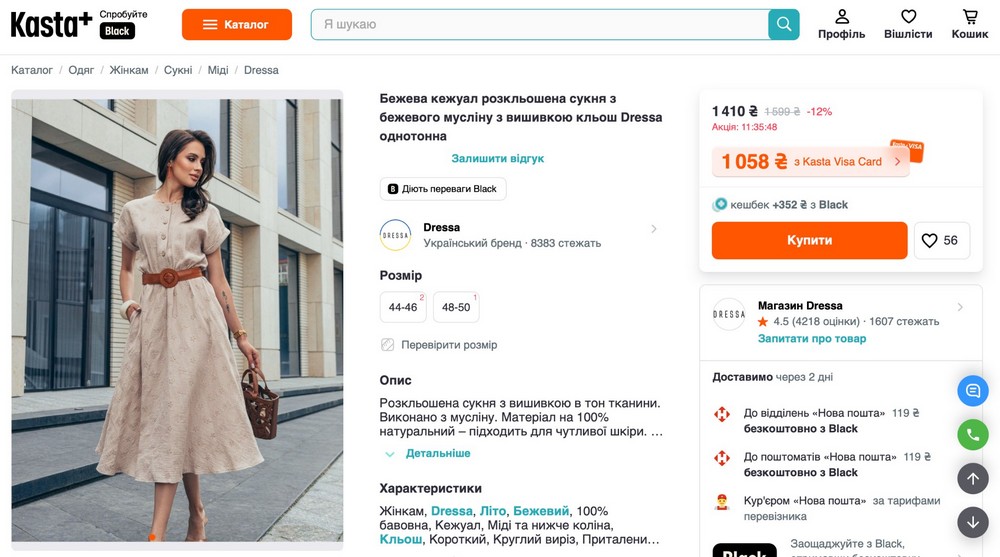Select size 44-46
This screenshot has height=557, width=1000.
click(403, 307)
